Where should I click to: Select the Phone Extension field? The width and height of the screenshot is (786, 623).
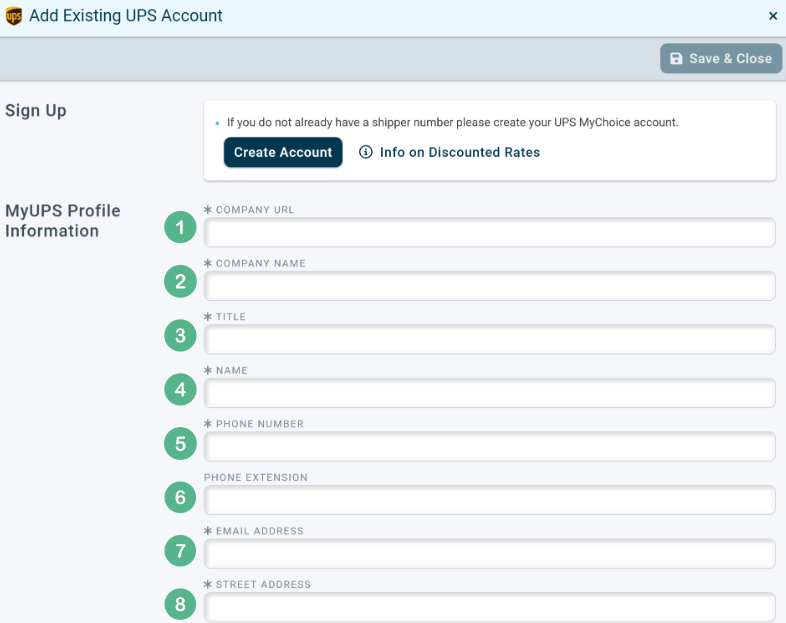[x=490, y=500]
